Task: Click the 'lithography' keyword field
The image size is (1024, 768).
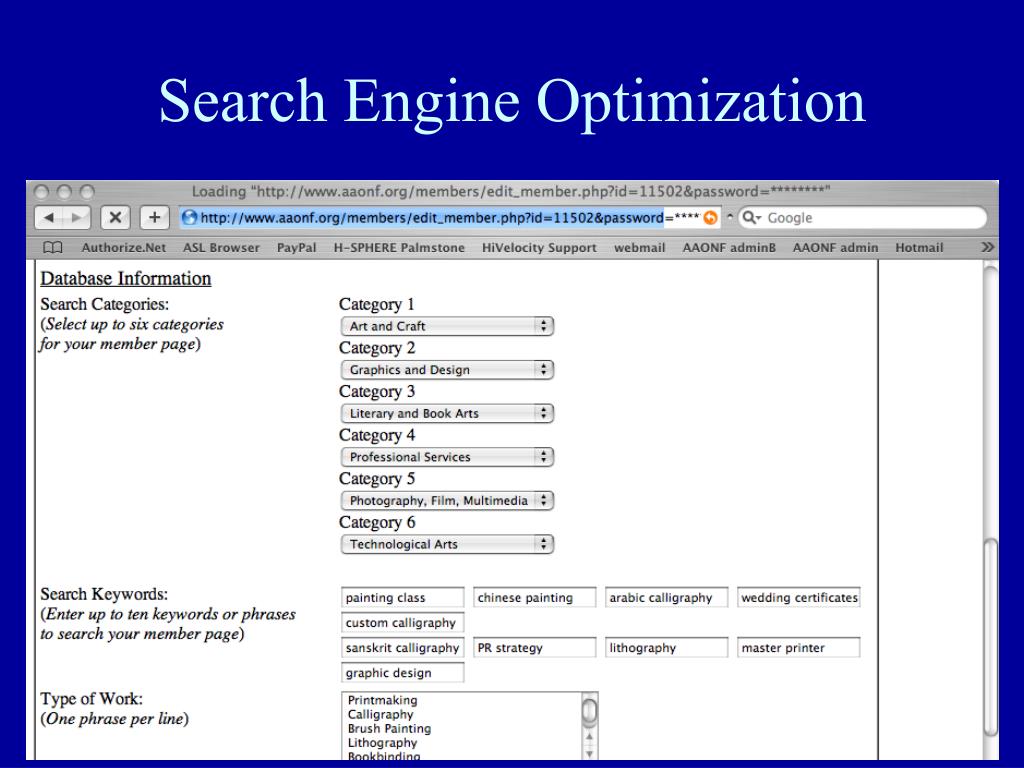Action: point(666,648)
